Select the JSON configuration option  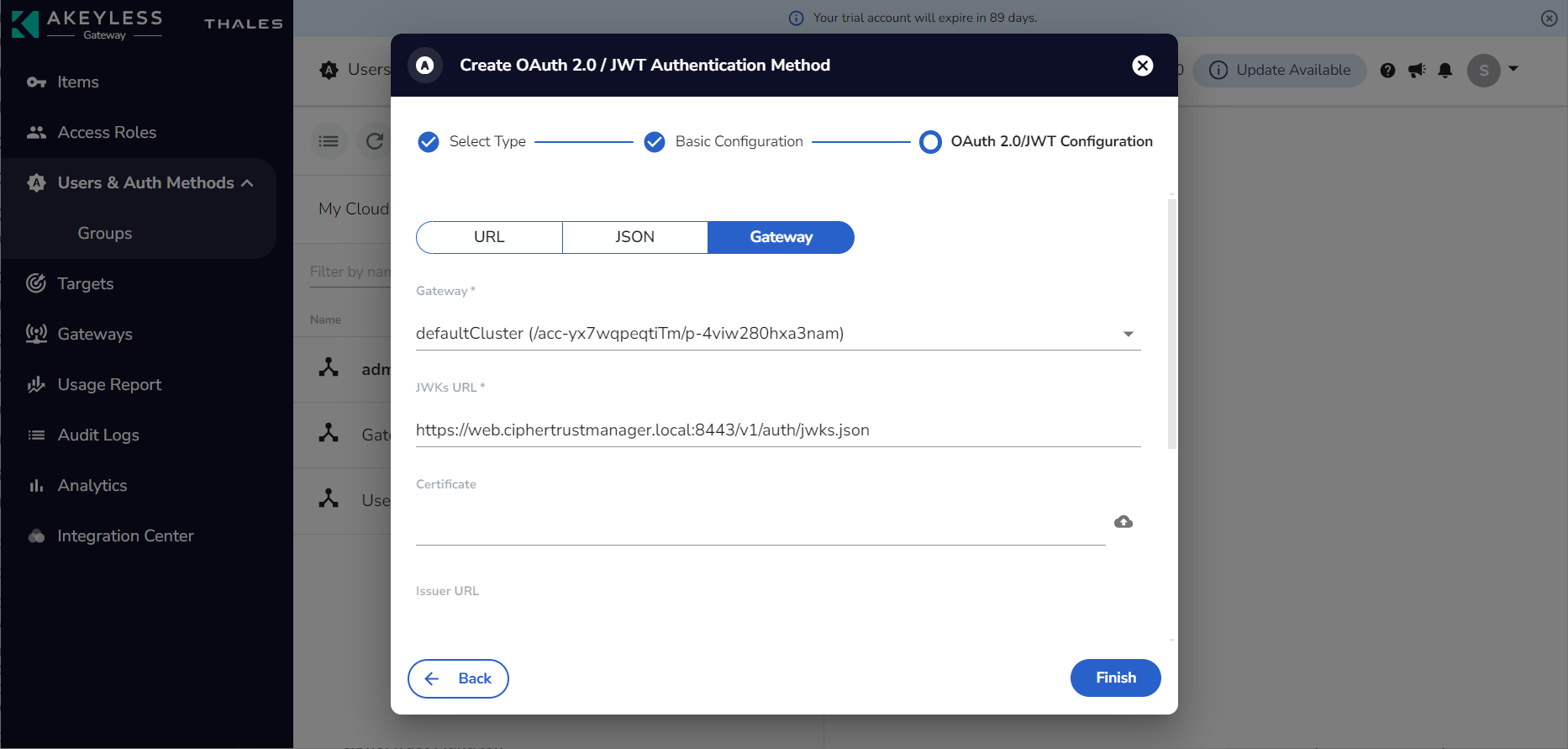(634, 237)
